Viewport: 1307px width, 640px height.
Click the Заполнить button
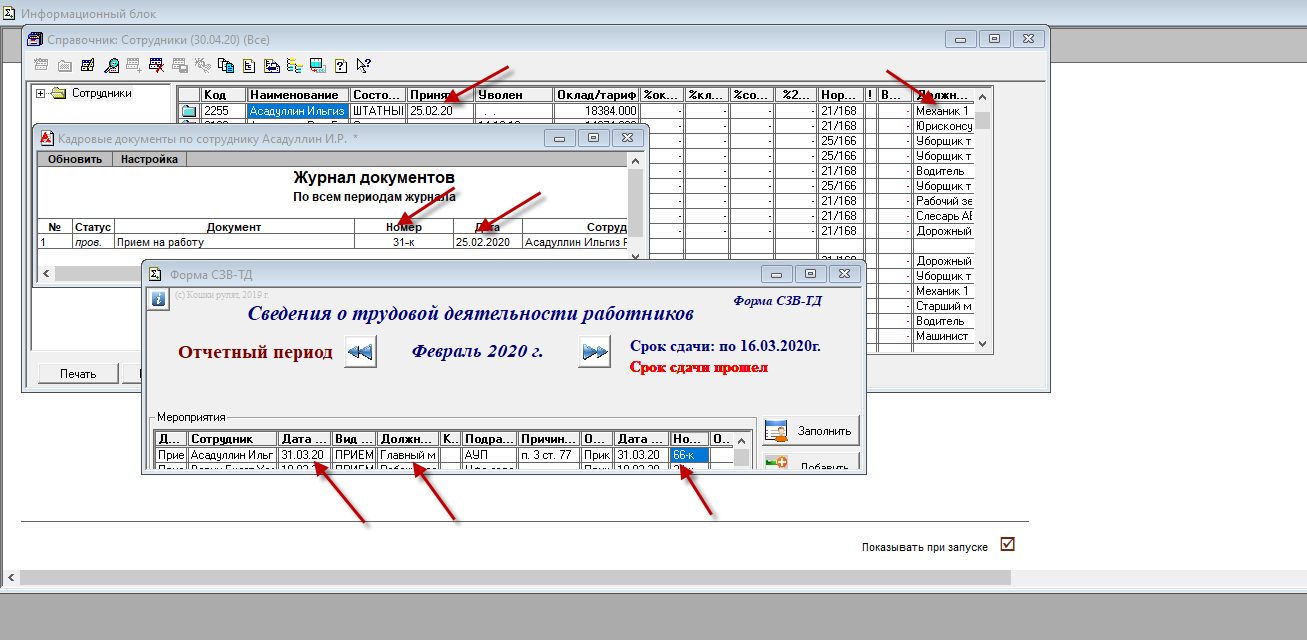(810, 431)
